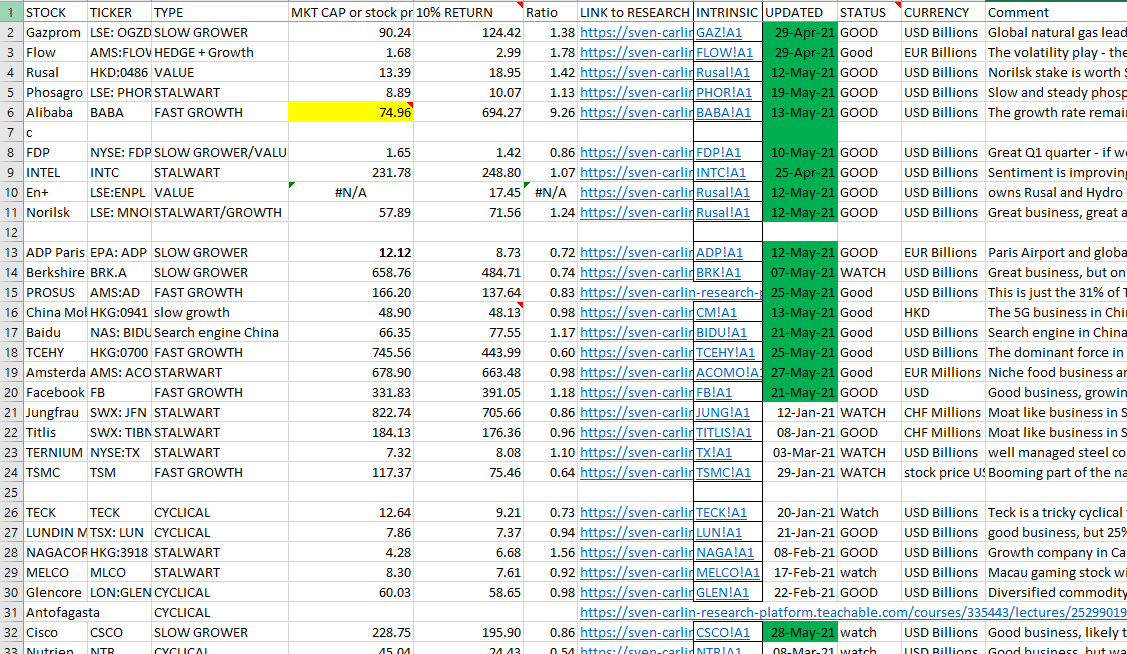The height and width of the screenshot is (654, 1127).
Task: Open GLEN!A1 intrinsic sheet link
Action: tap(722, 593)
